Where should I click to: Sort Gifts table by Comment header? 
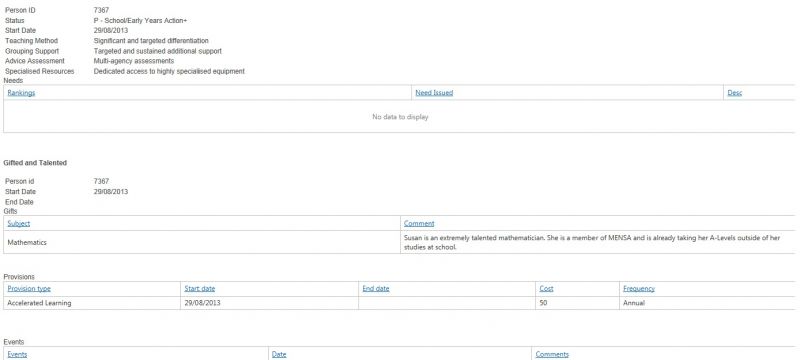(419, 223)
